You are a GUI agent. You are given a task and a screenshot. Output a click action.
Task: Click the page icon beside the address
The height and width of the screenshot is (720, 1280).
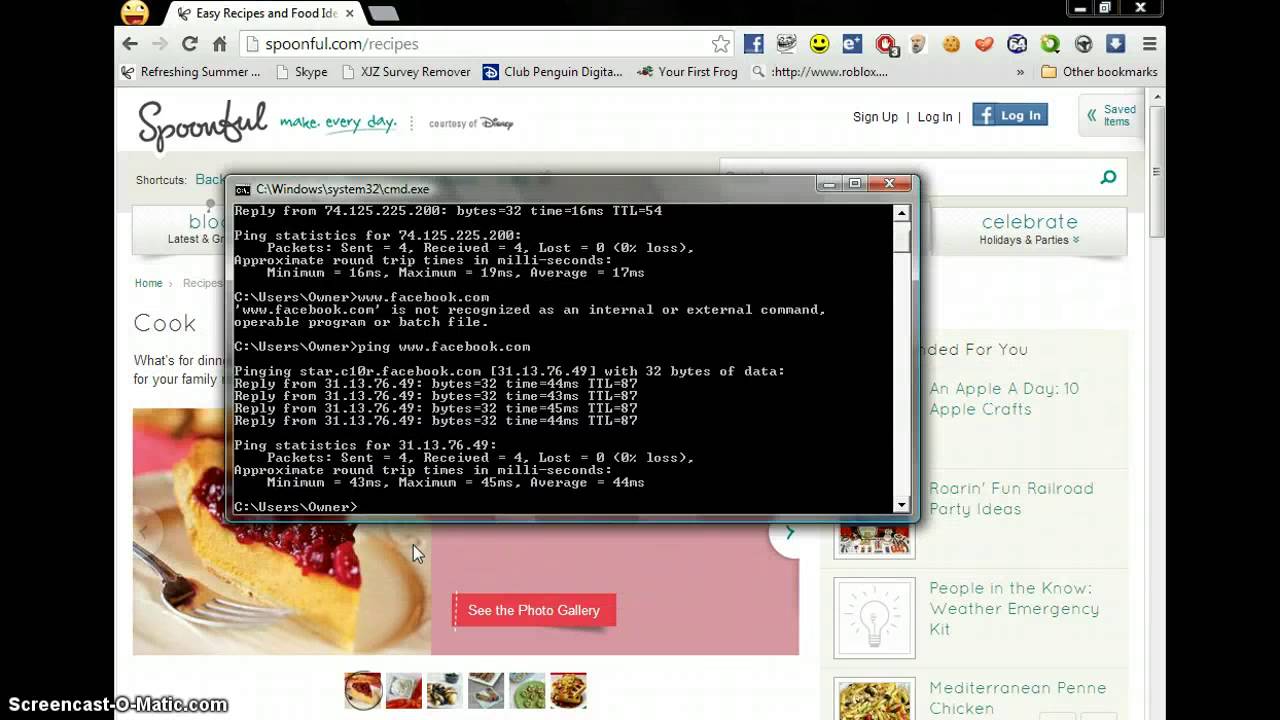coord(252,44)
